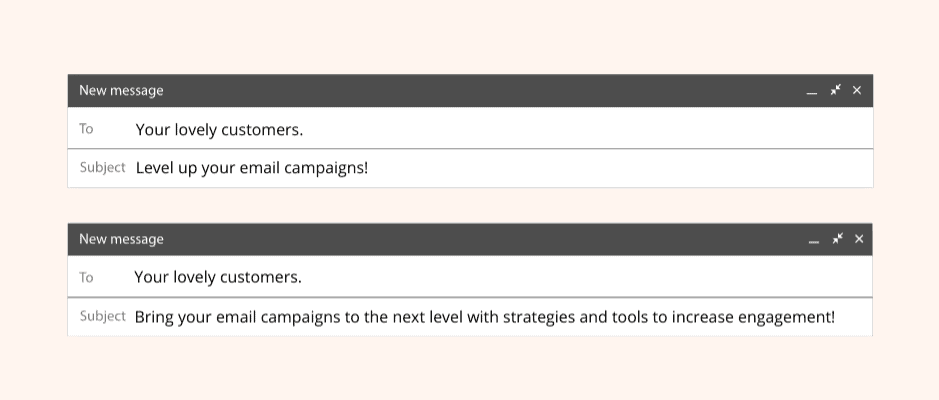Click empty space in top subject field

pos(617,168)
